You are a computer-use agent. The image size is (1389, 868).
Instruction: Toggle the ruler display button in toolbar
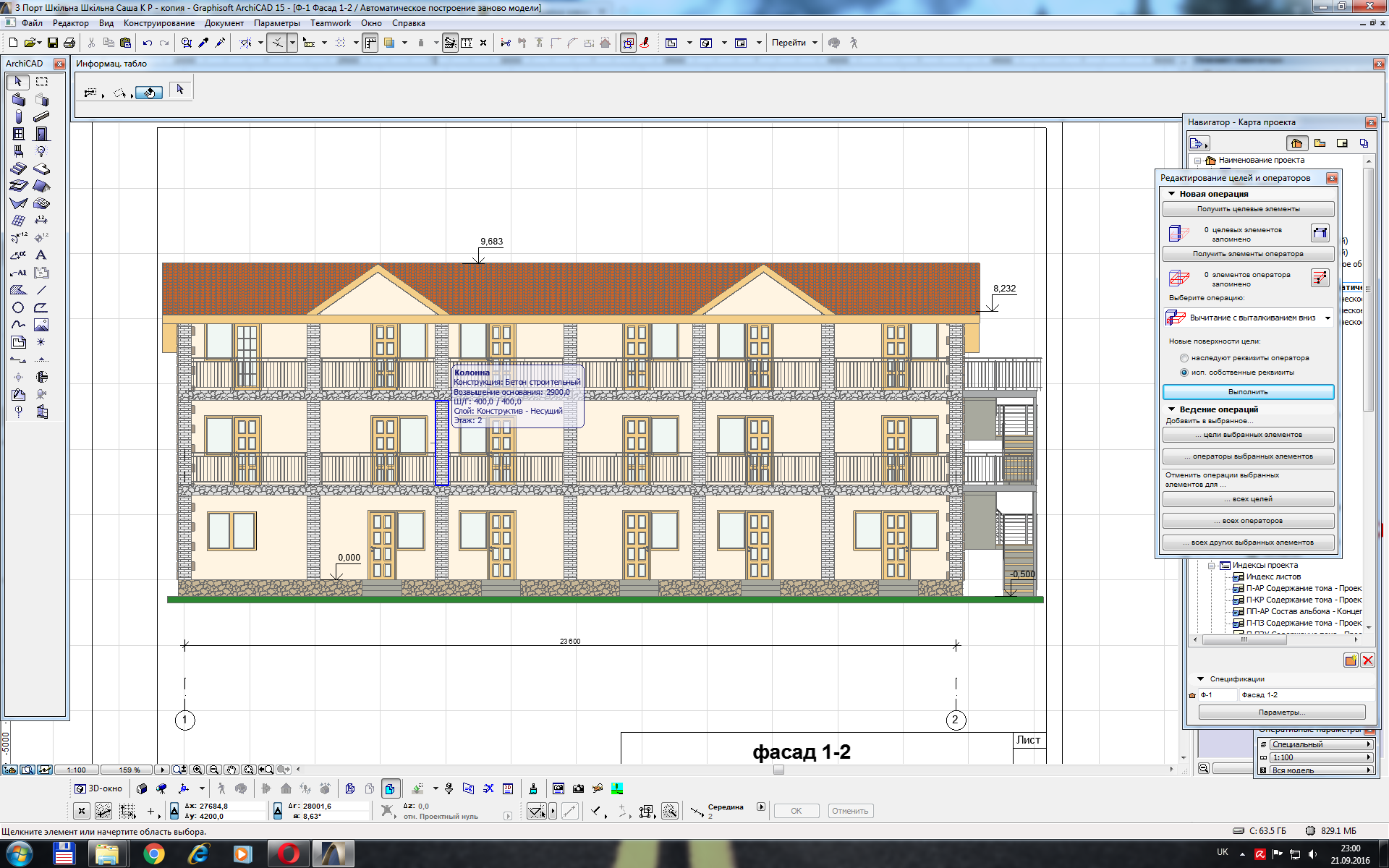pyautogui.click(x=370, y=43)
